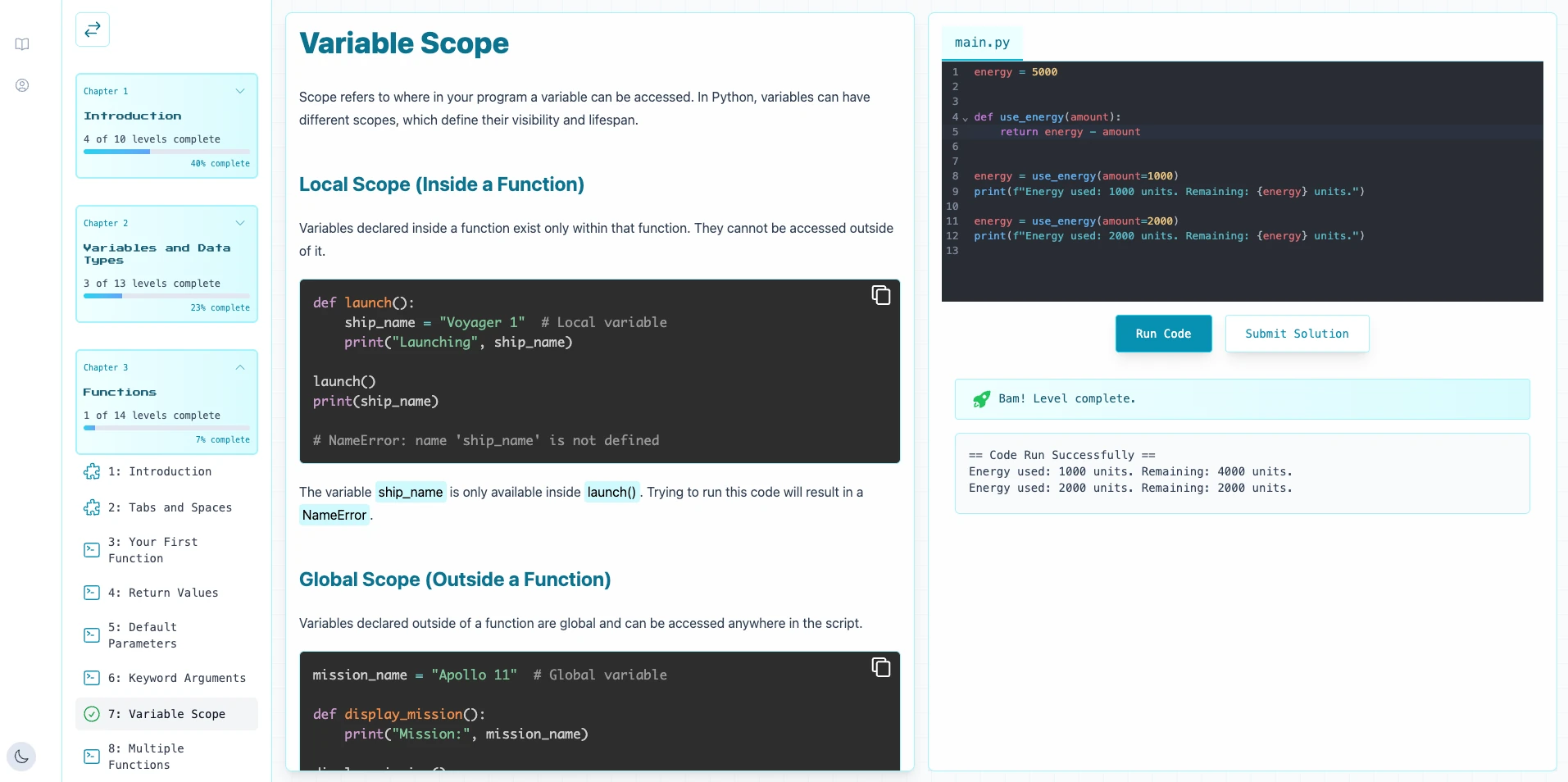Open lesson 6: Keyword Arguments
1568x782 pixels.
click(x=166, y=678)
